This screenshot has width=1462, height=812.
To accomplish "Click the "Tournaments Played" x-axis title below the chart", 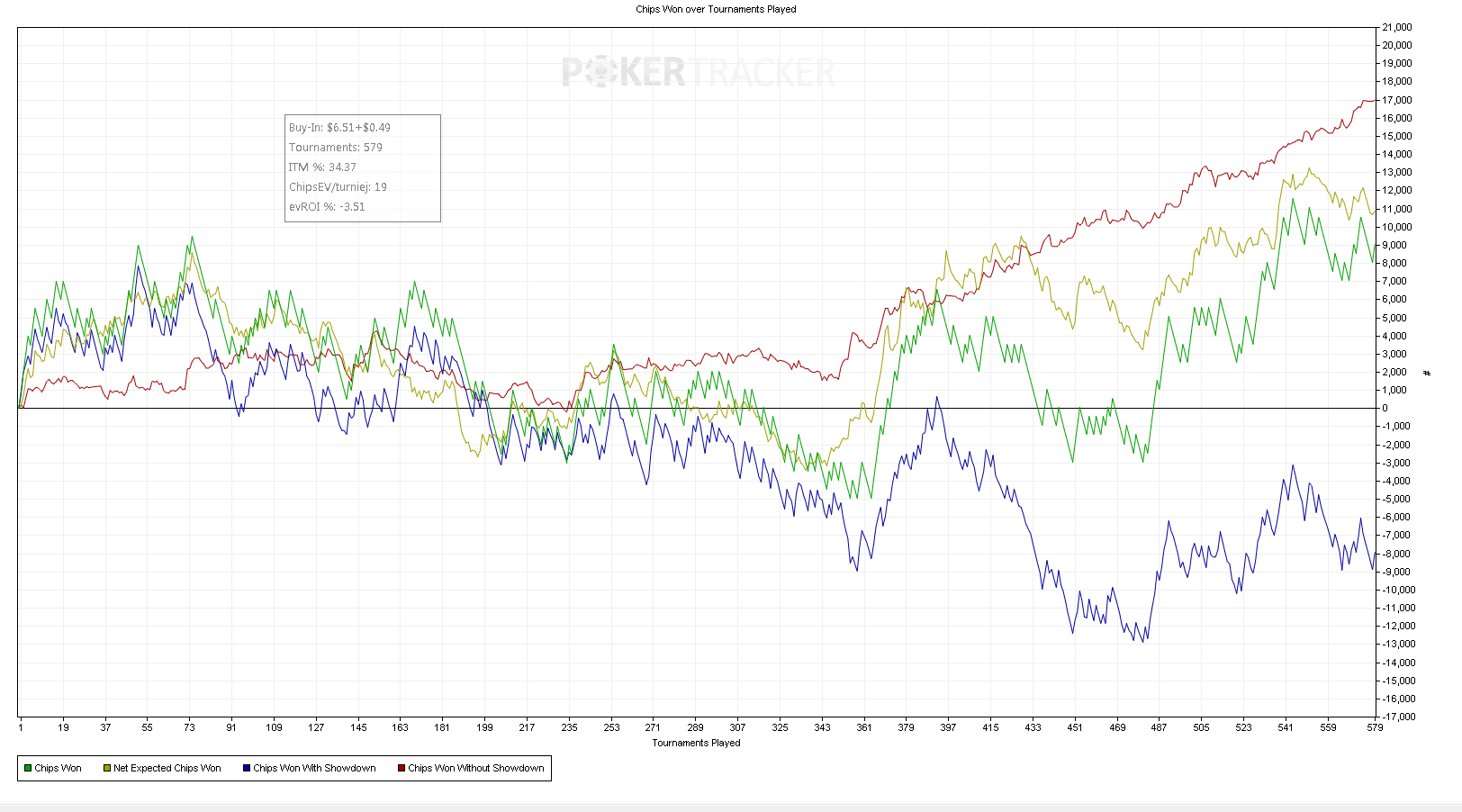I will (x=696, y=743).
